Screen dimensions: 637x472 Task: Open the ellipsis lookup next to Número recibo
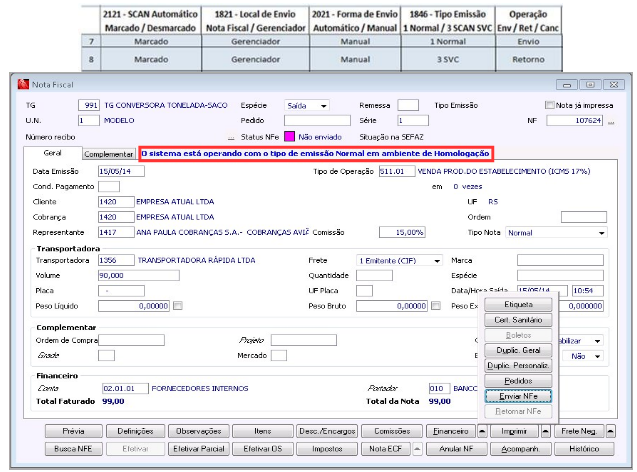pos(231,137)
